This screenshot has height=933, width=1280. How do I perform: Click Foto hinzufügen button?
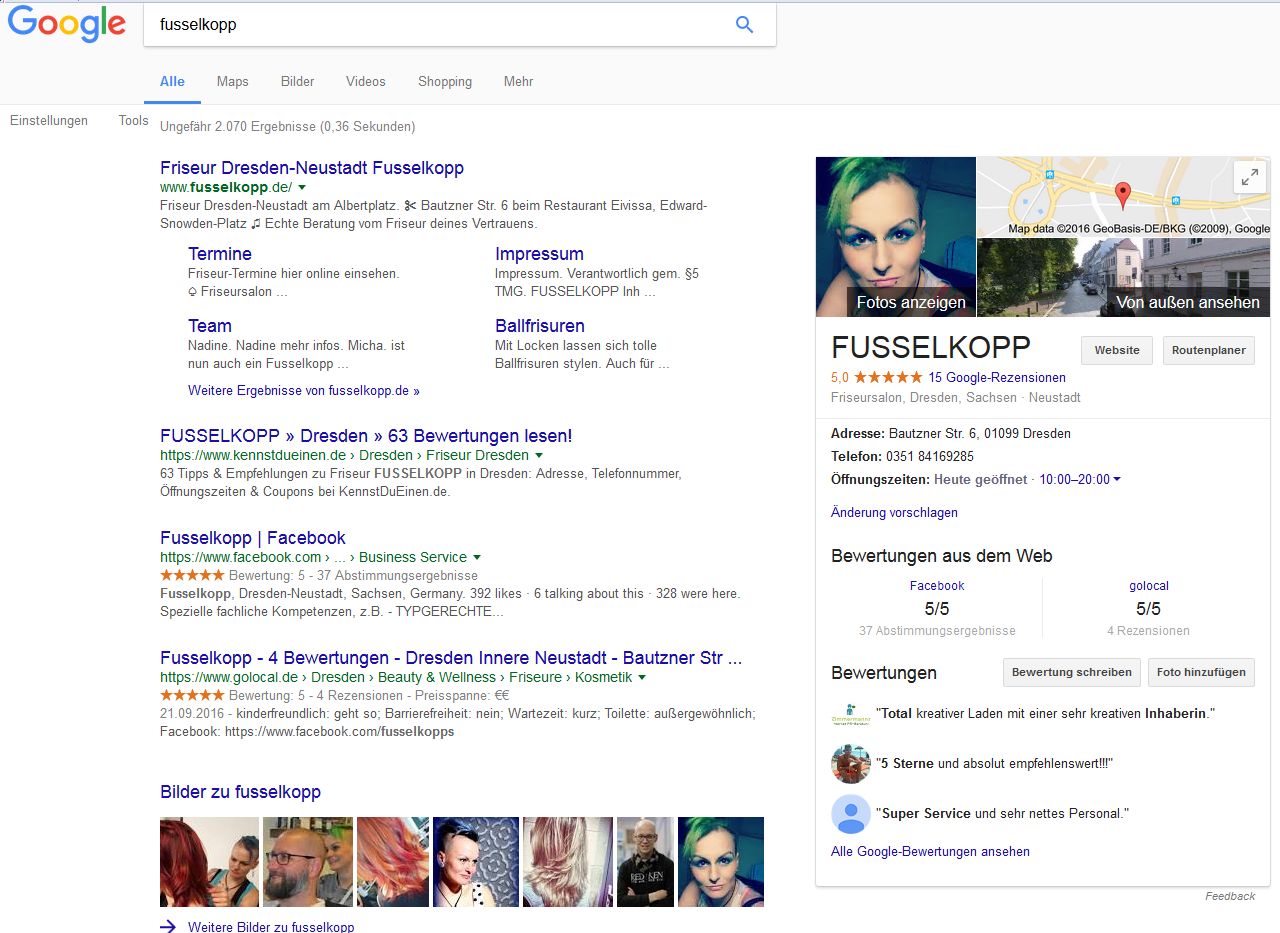1201,672
